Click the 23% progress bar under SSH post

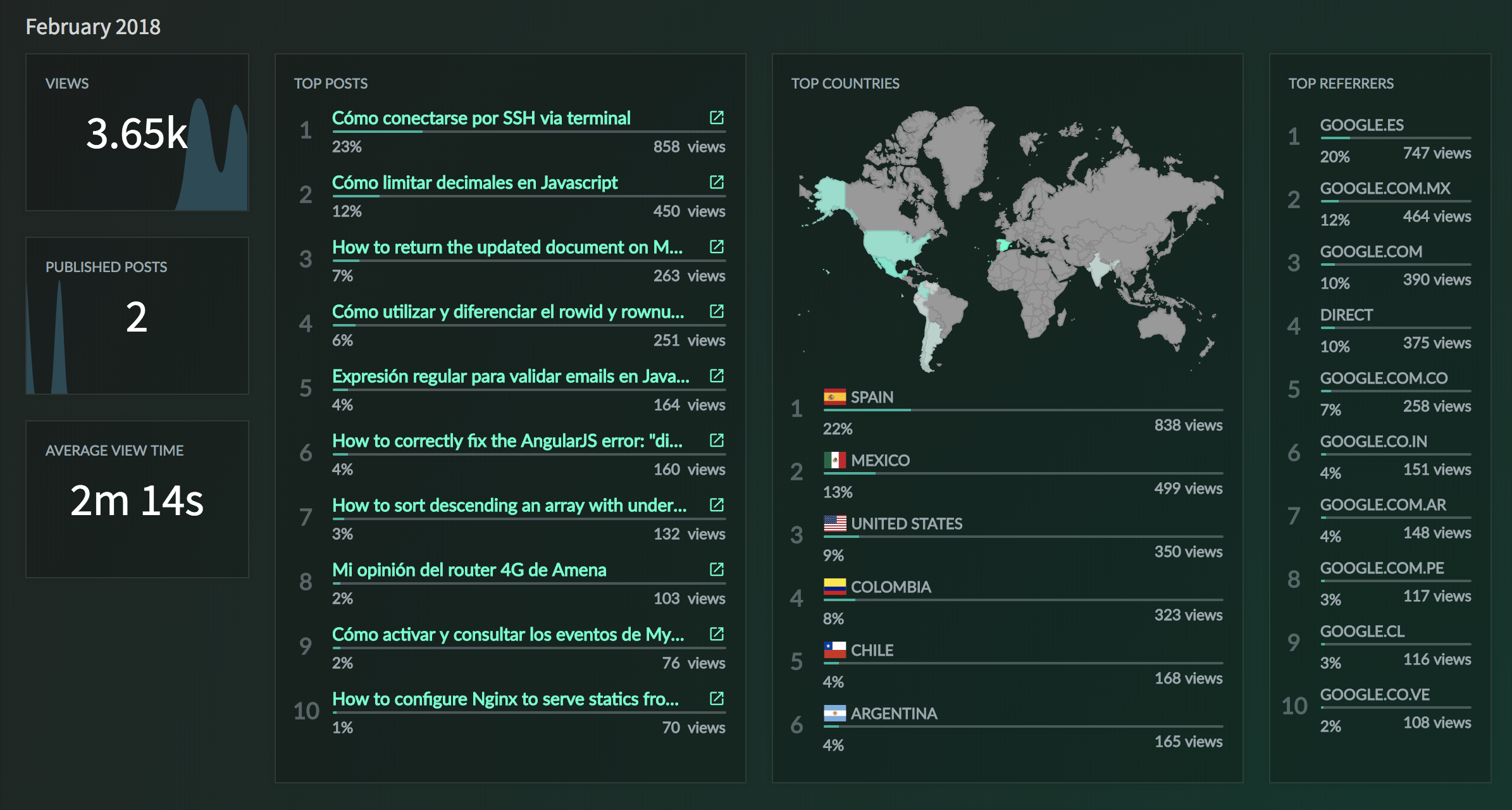[x=529, y=132]
